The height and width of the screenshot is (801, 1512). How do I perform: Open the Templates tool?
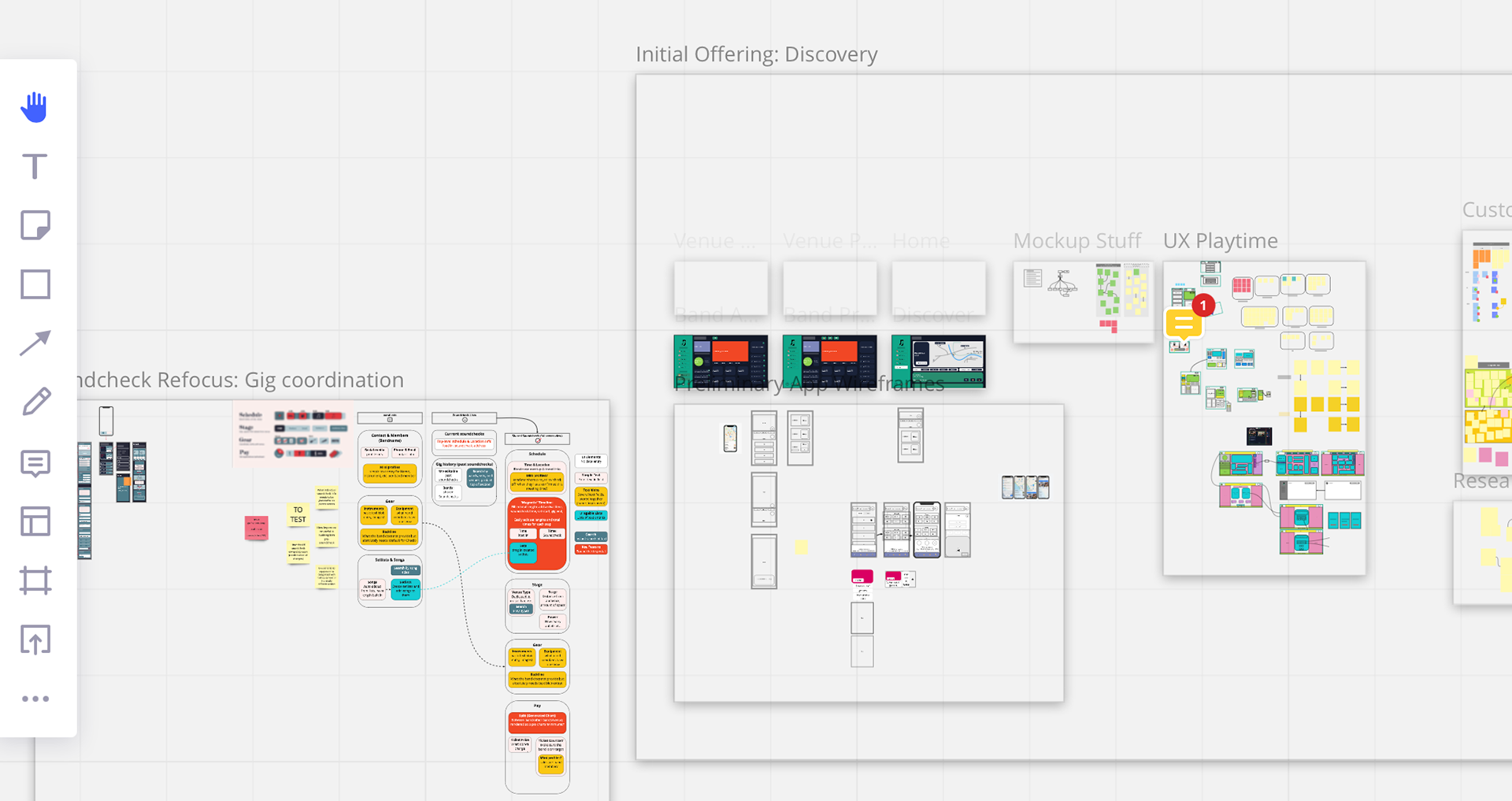[x=35, y=521]
